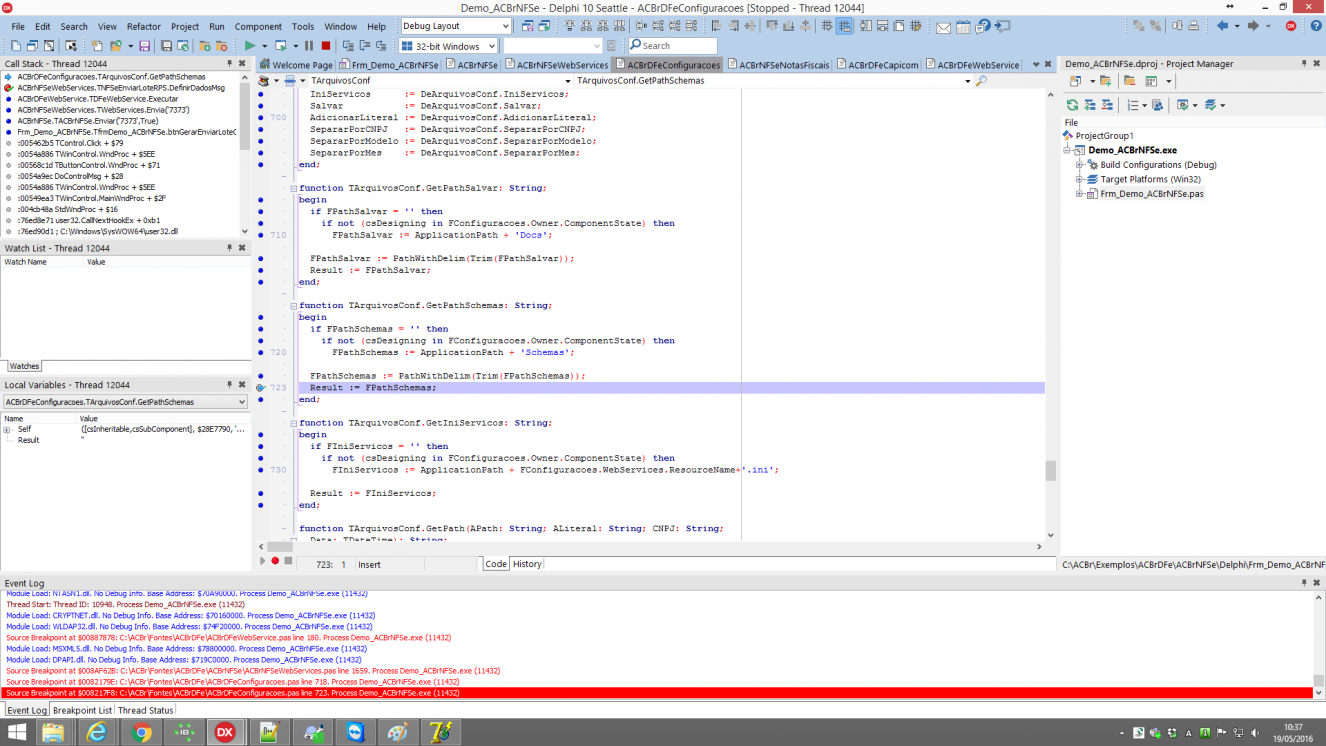This screenshot has width=1326, height=746.
Task: Open Google Chrome from the taskbar
Action: point(141,732)
